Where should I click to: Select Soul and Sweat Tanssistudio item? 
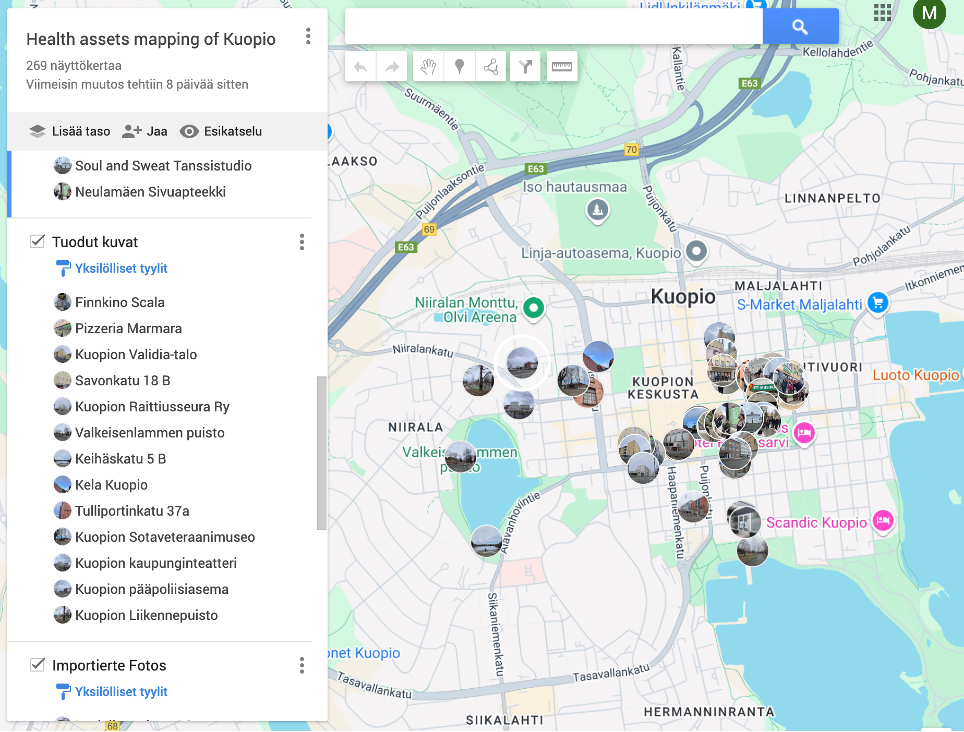[x=163, y=166]
